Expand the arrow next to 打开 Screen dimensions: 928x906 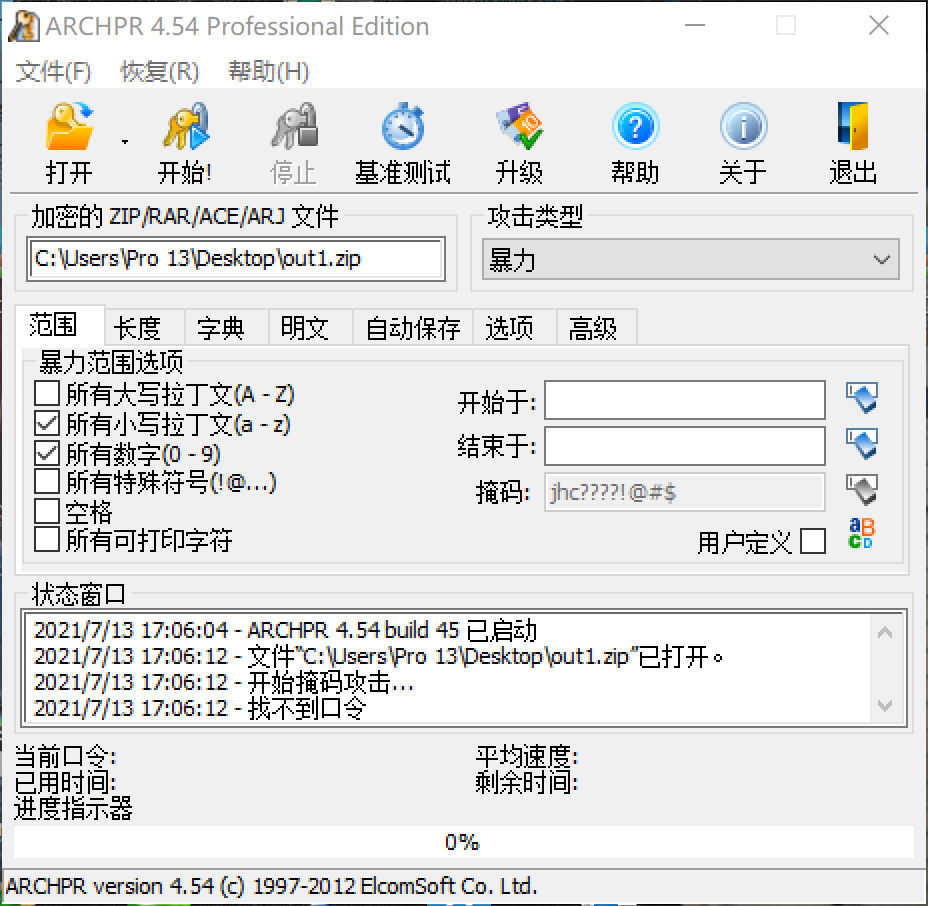[125, 142]
